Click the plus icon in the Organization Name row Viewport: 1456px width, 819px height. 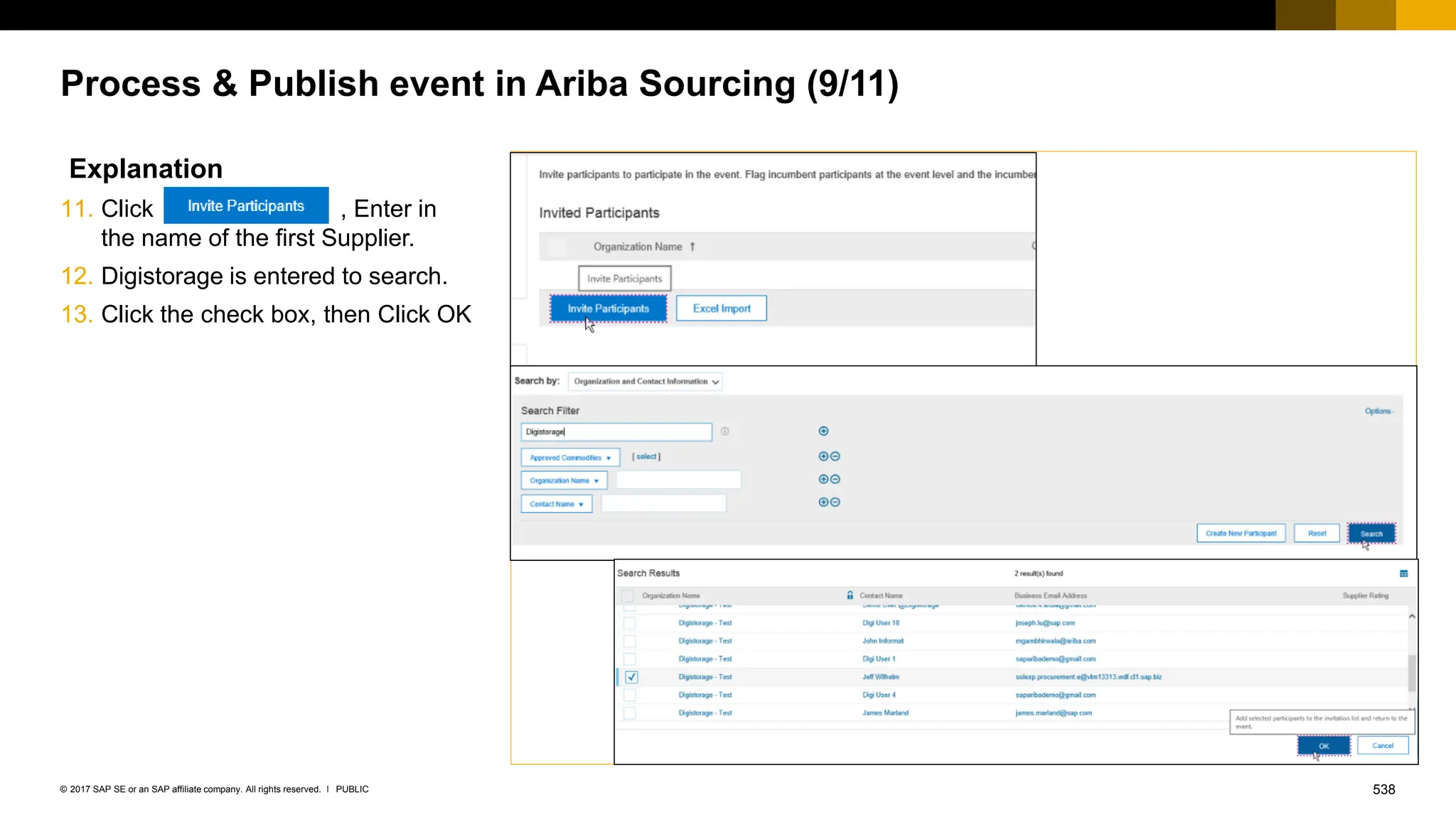pyautogui.click(x=823, y=479)
